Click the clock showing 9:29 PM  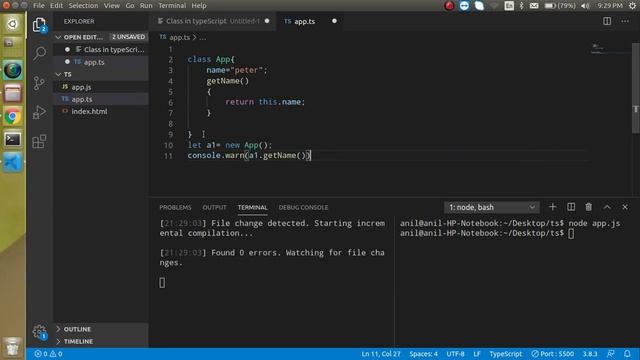(x=610, y=6)
